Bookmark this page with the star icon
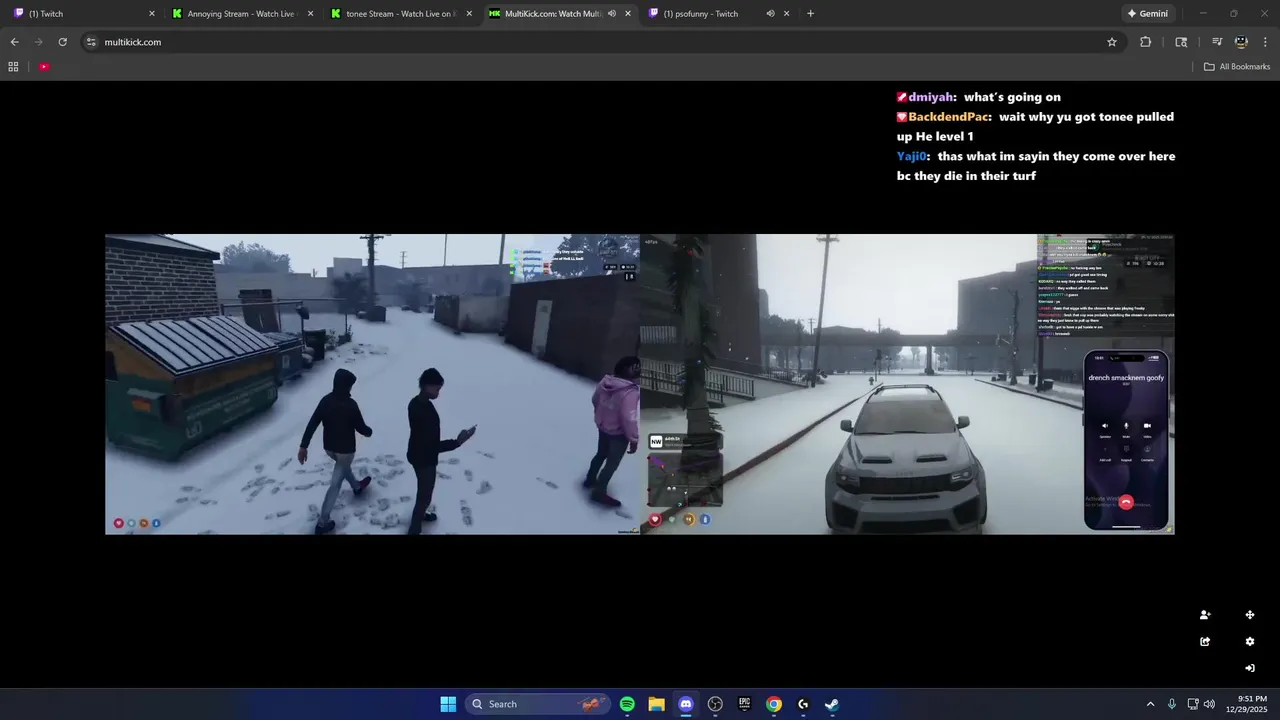This screenshot has height=720, width=1280. click(1112, 42)
